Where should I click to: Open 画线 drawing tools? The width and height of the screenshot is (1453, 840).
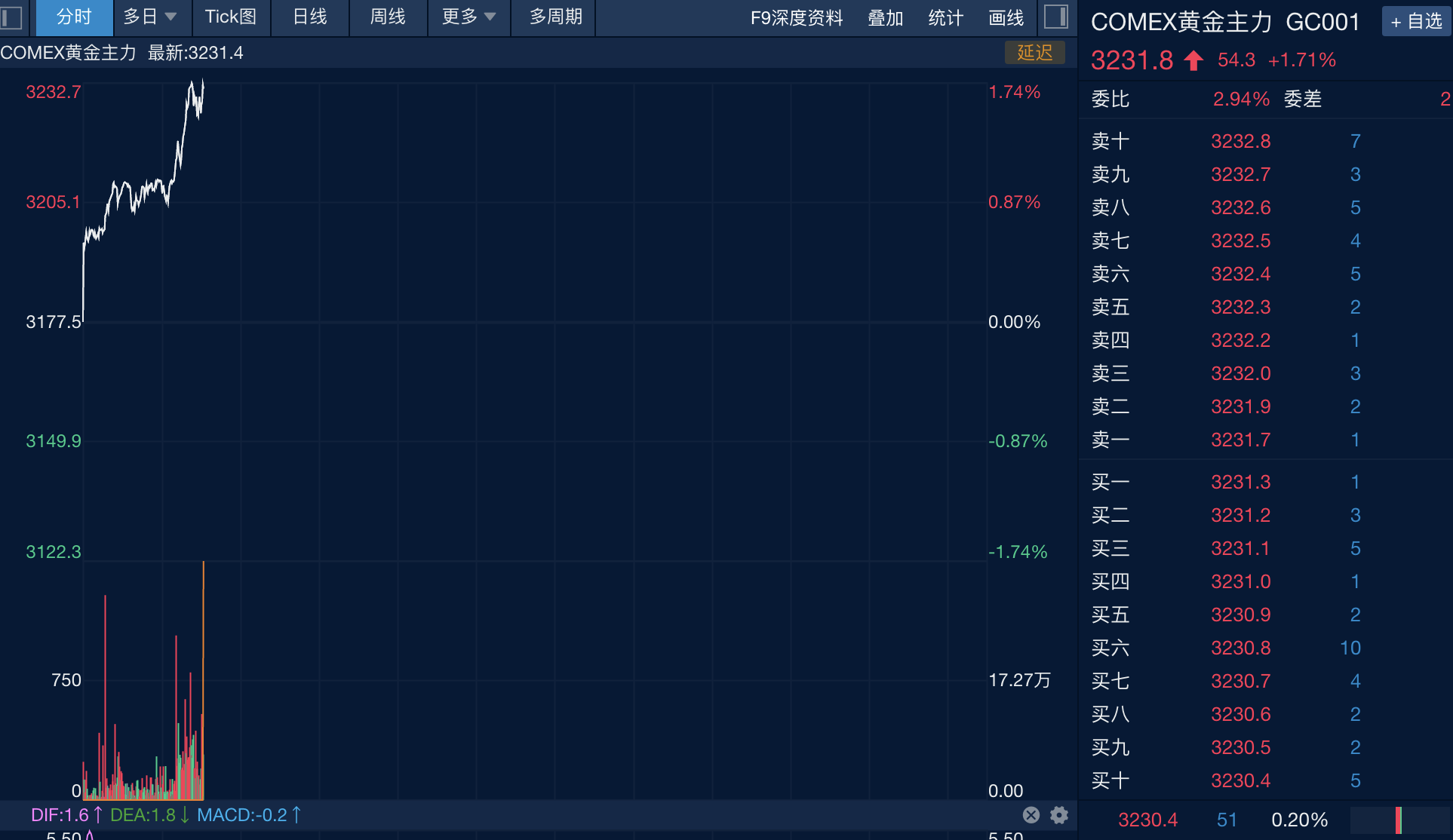tap(1006, 18)
